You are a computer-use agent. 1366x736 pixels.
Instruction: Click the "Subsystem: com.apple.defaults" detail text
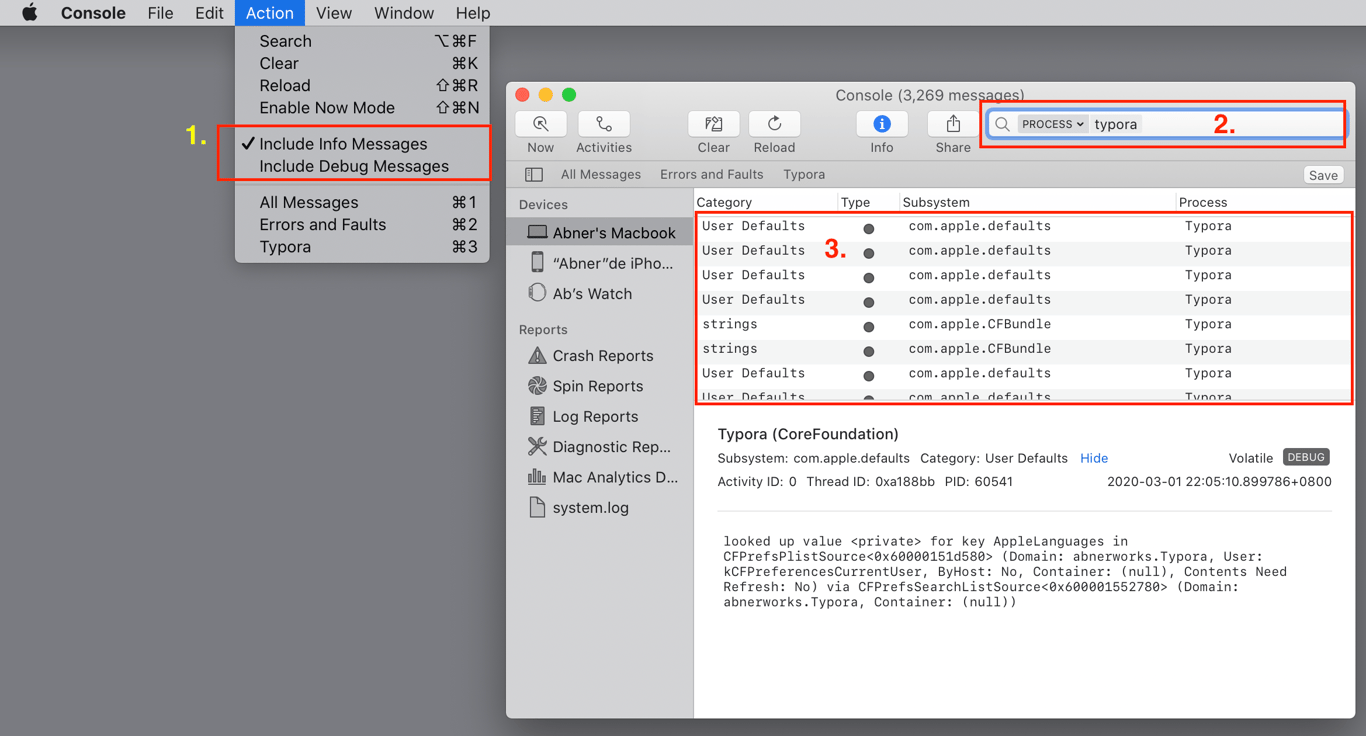coord(813,458)
